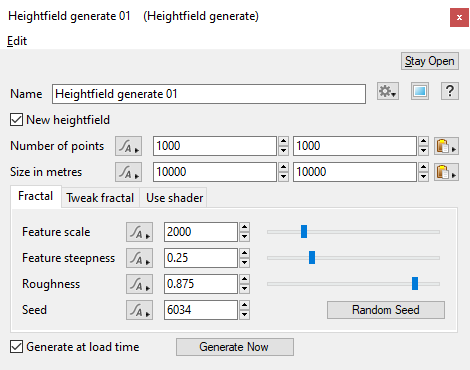Open animation button for Number of points
Screen dimensions: 470x370
129,146
